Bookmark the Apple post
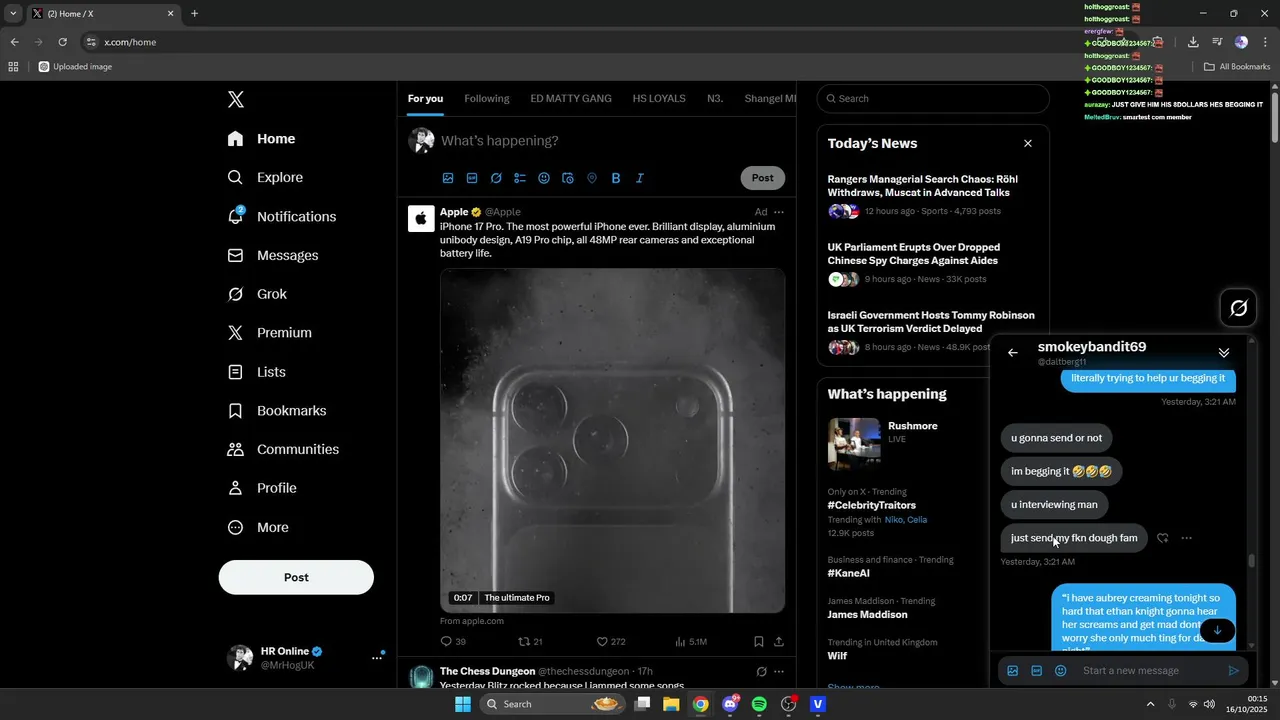1280x720 pixels. (759, 642)
